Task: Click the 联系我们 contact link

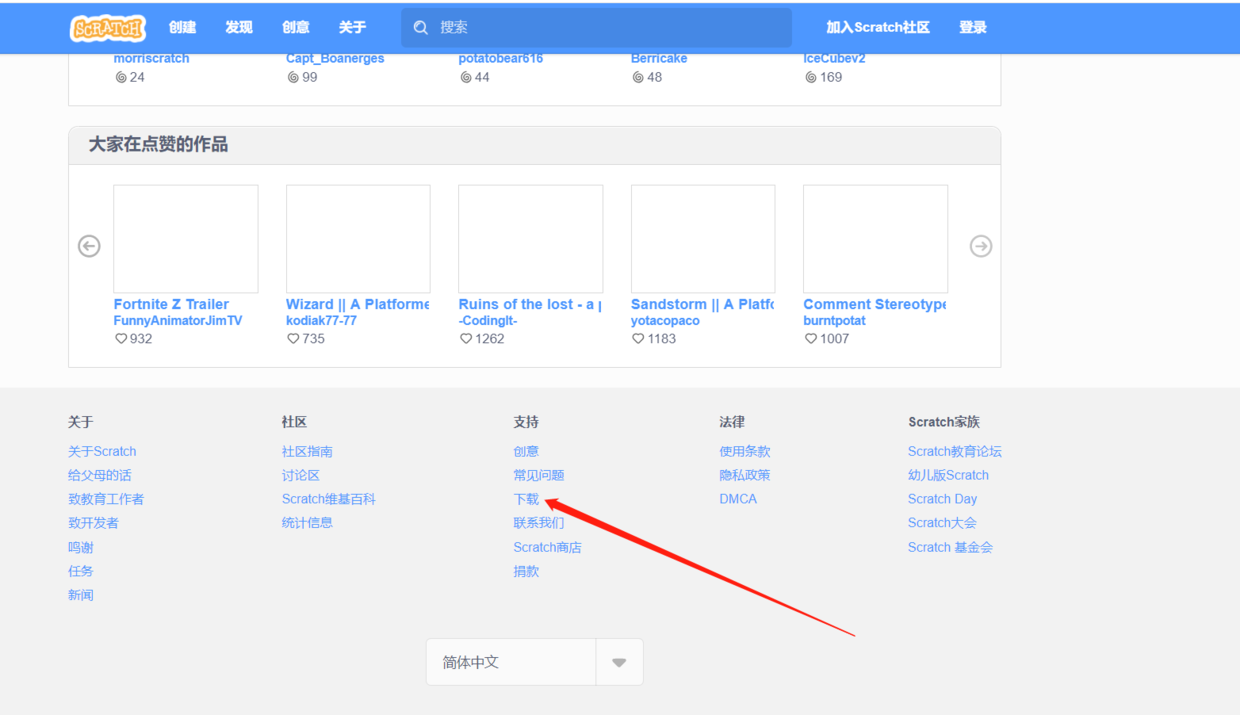Action: (539, 523)
